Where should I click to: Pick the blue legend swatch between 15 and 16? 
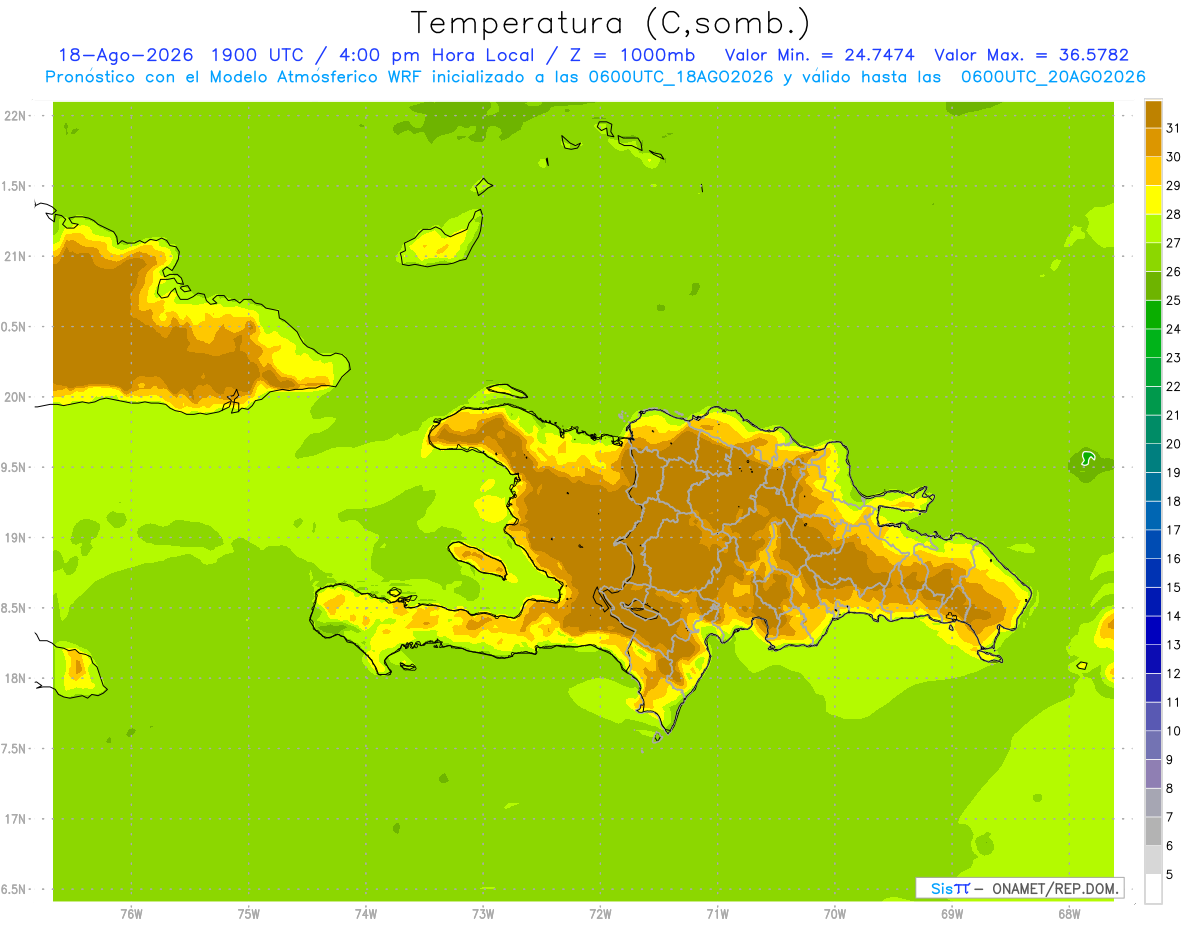pos(1153,573)
